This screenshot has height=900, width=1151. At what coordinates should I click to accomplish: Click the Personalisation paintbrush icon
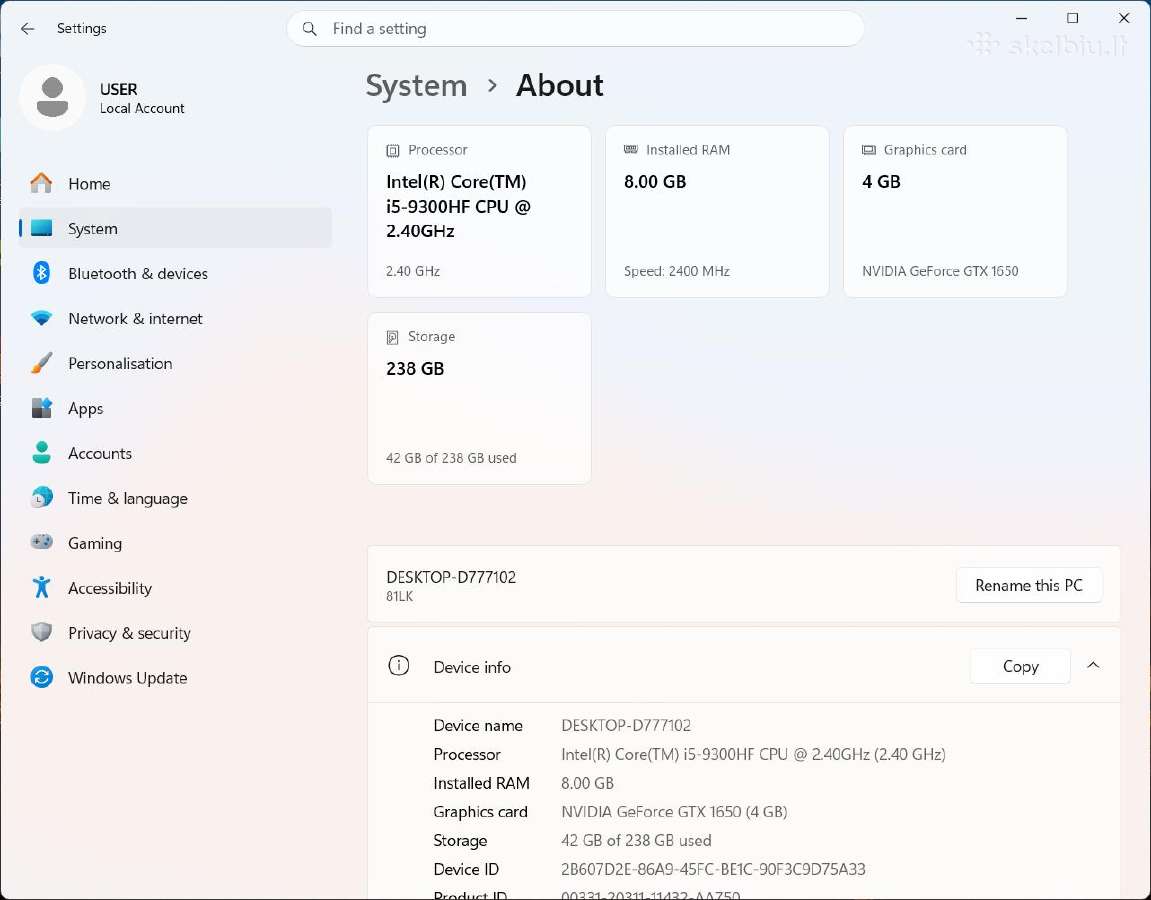(41, 363)
